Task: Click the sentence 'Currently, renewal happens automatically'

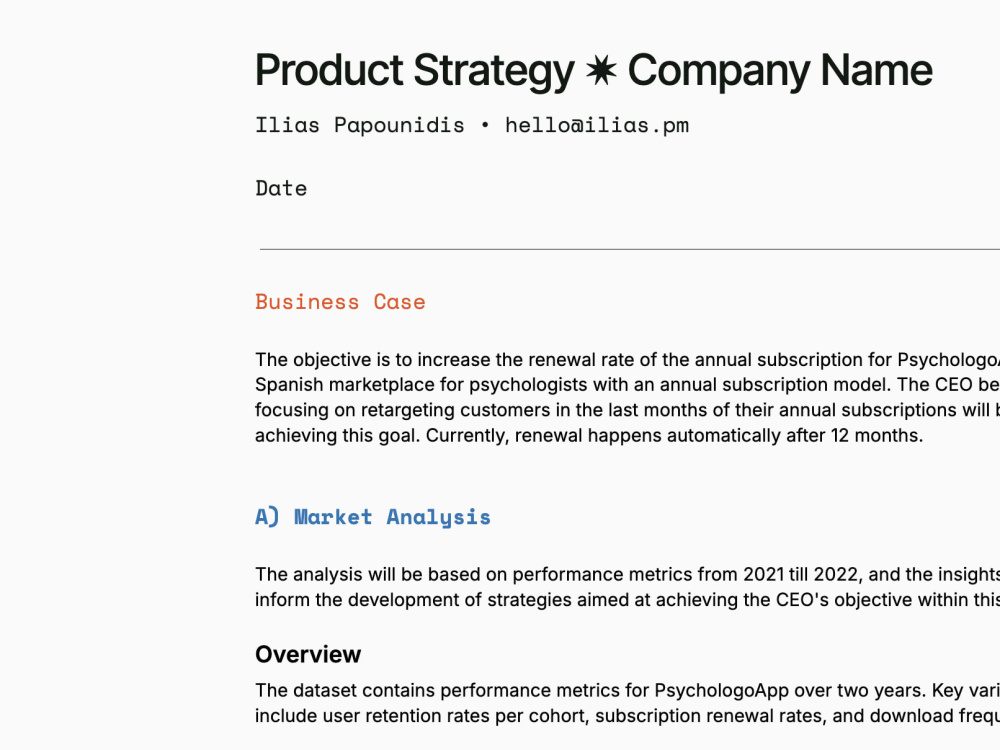Action: (675, 435)
